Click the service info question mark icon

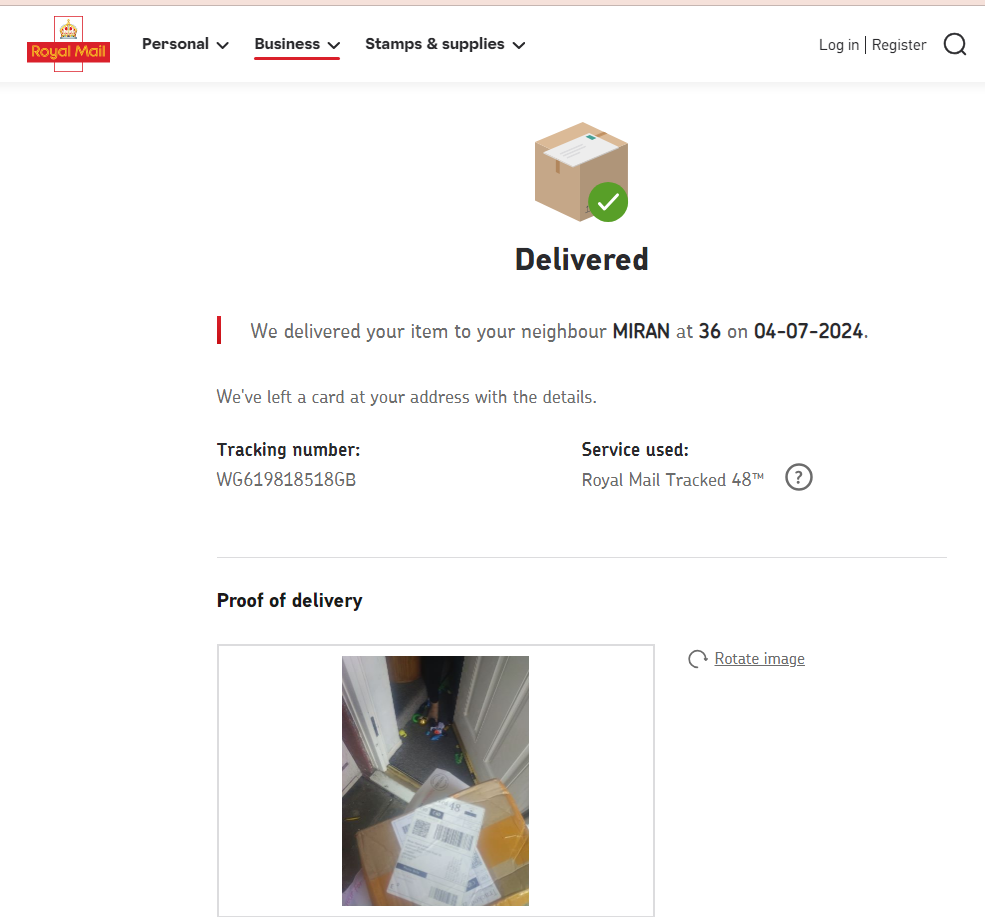point(798,478)
